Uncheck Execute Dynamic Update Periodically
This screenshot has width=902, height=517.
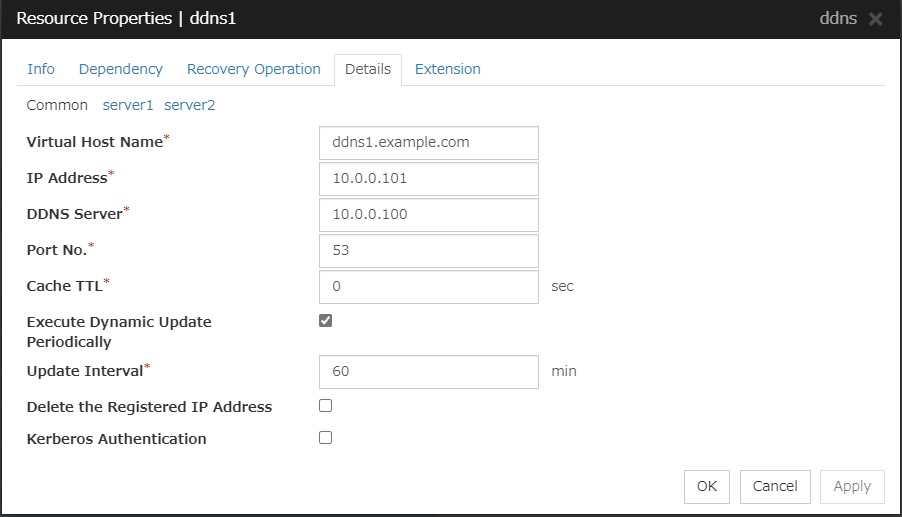(325, 321)
